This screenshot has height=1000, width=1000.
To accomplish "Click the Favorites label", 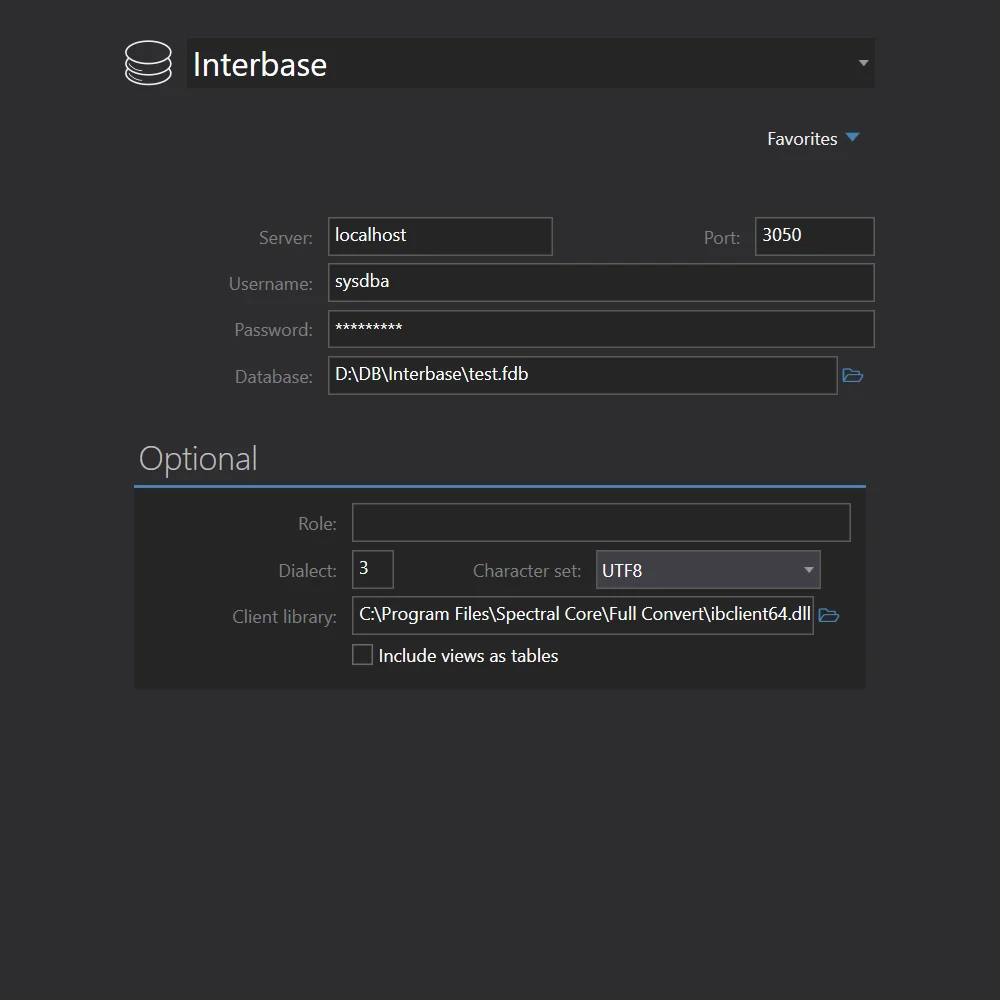I will pos(802,138).
